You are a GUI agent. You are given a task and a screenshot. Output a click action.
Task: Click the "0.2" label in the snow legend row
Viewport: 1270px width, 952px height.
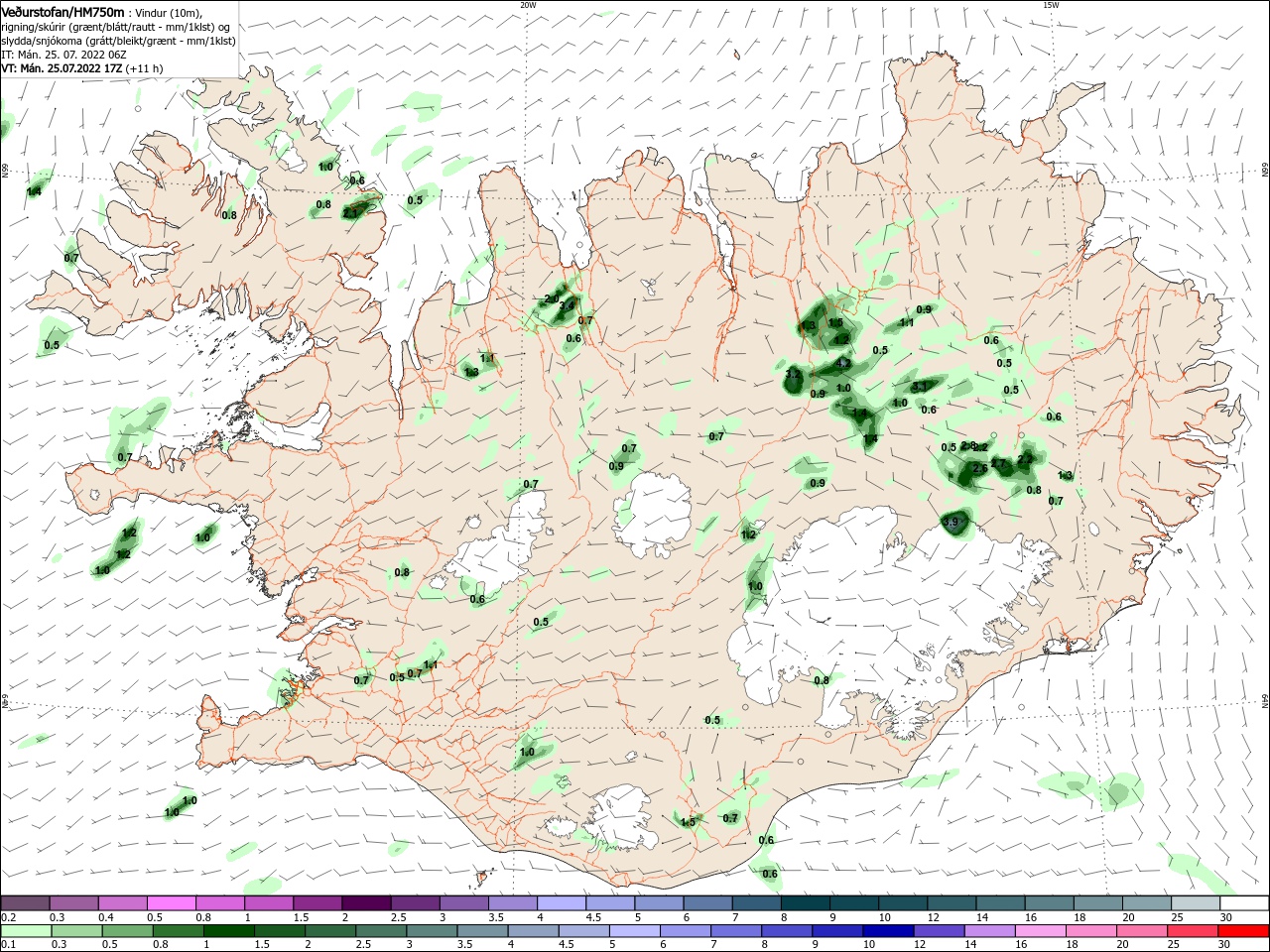tap(8, 916)
